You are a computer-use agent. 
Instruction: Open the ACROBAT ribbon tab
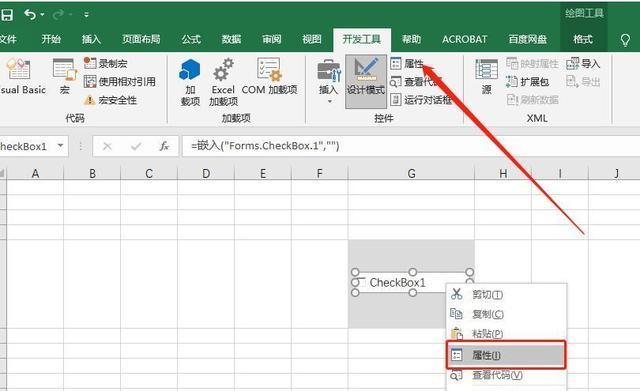point(464,39)
